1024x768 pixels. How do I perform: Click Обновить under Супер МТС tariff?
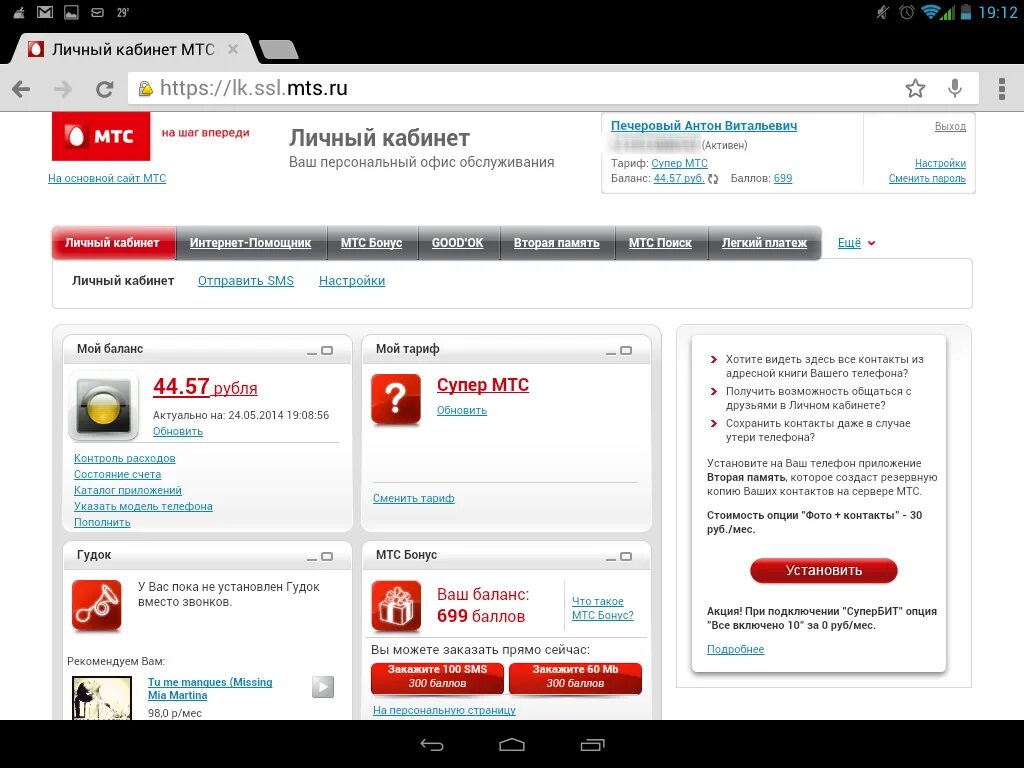(462, 410)
